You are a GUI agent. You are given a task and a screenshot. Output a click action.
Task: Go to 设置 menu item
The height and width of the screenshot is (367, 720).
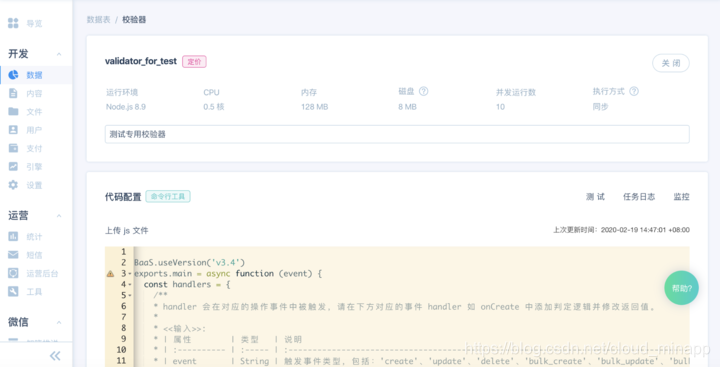point(34,185)
